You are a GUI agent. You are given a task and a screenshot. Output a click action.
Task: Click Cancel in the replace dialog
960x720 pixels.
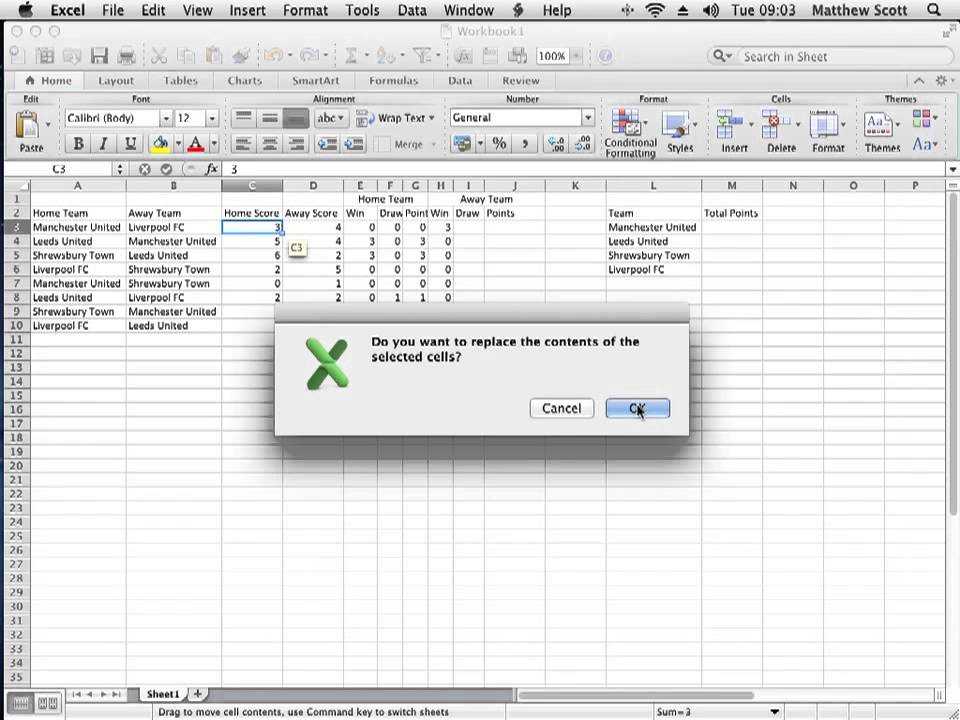click(561, 408)
